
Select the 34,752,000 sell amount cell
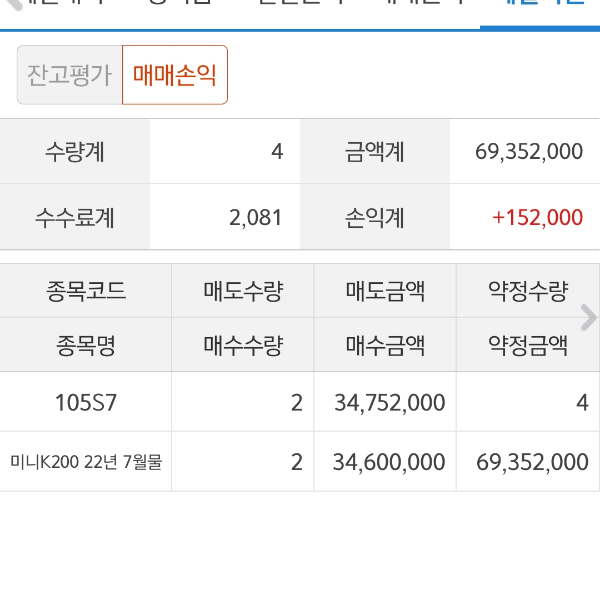389,403
